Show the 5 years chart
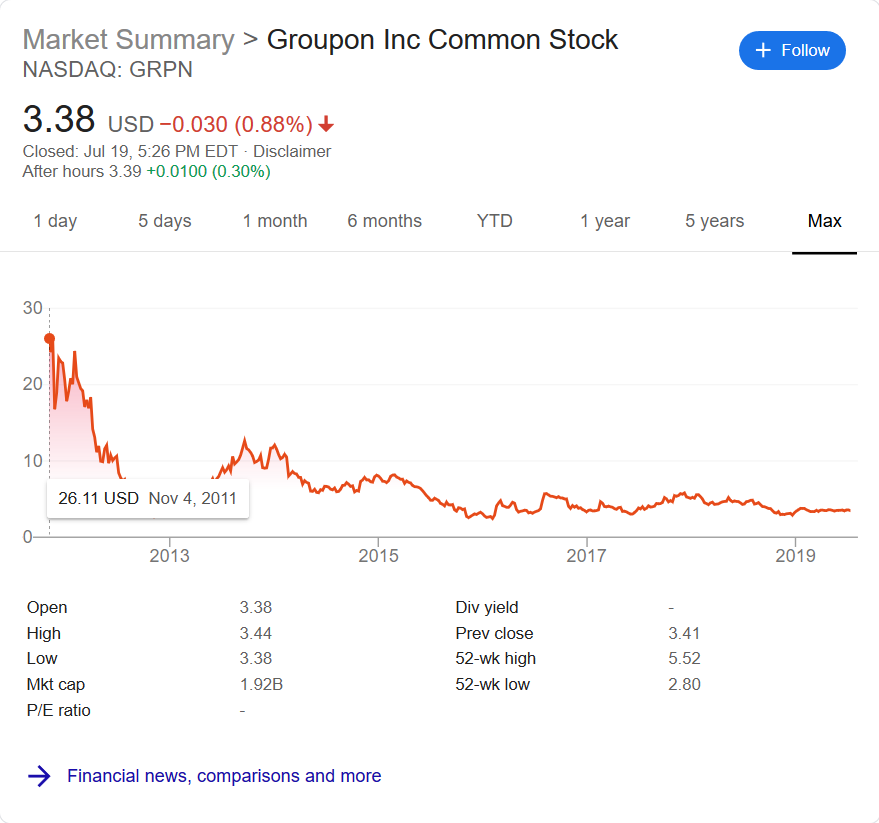879x823 pixels. click(x=714, y=221)
